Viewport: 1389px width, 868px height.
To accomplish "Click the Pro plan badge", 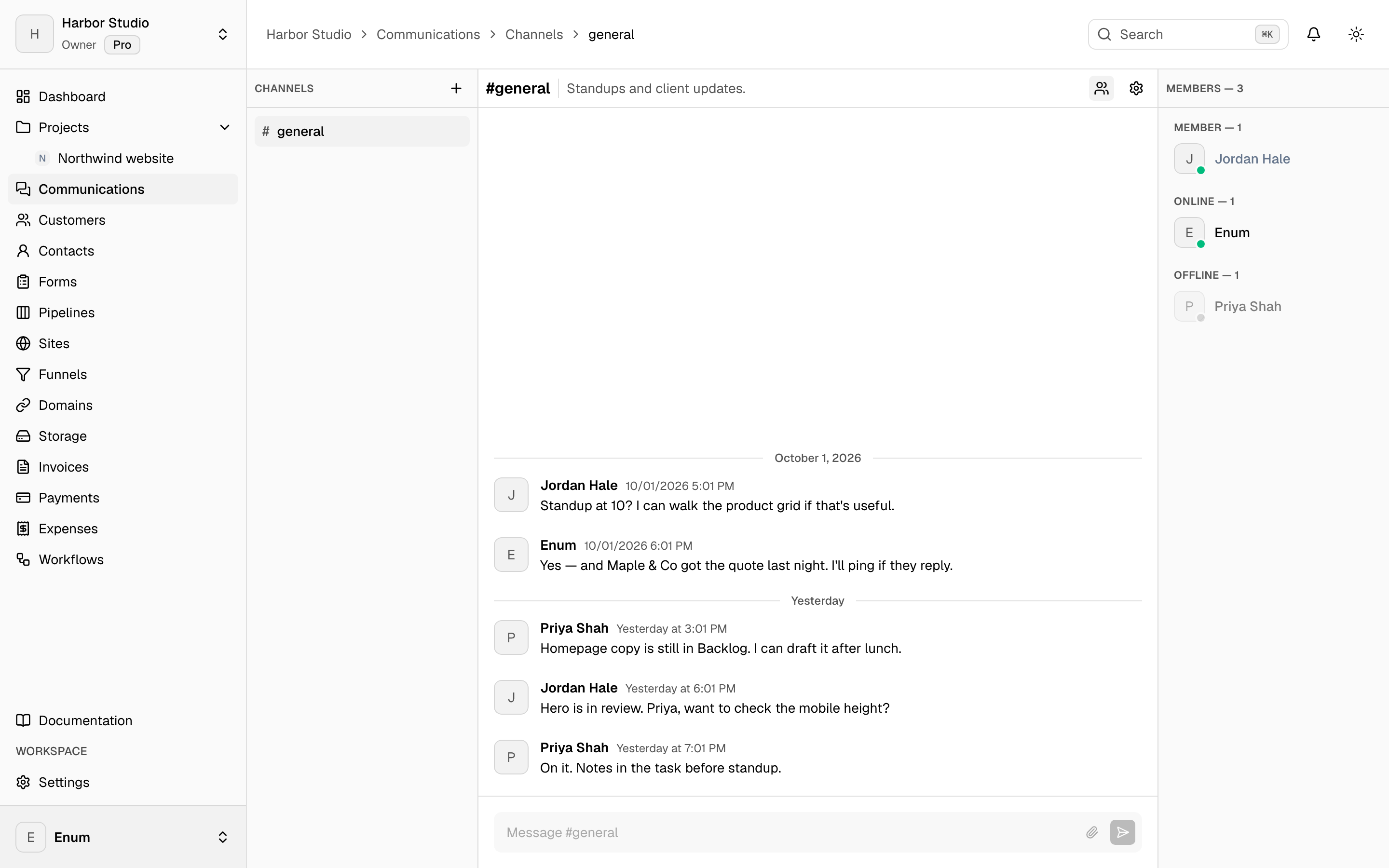I will [122, 45].
